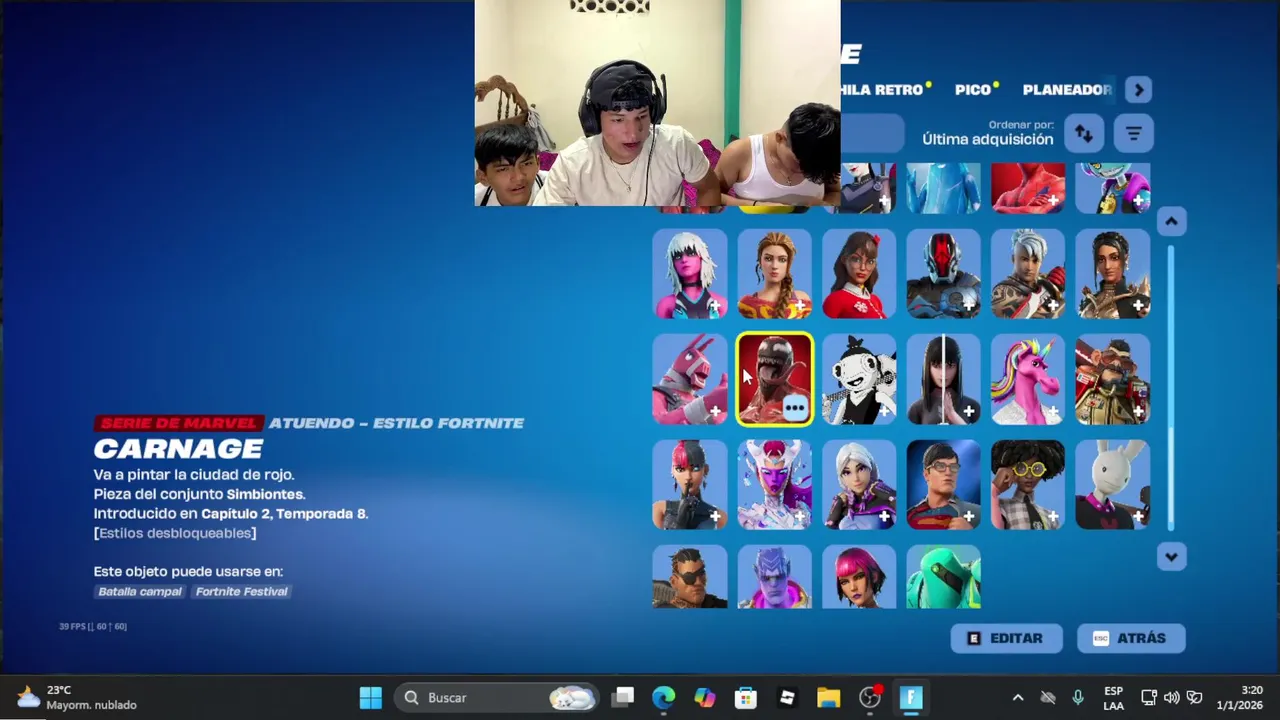Select the long black-haired pale girl outfit
The image size is (1280, 720).
944,379
